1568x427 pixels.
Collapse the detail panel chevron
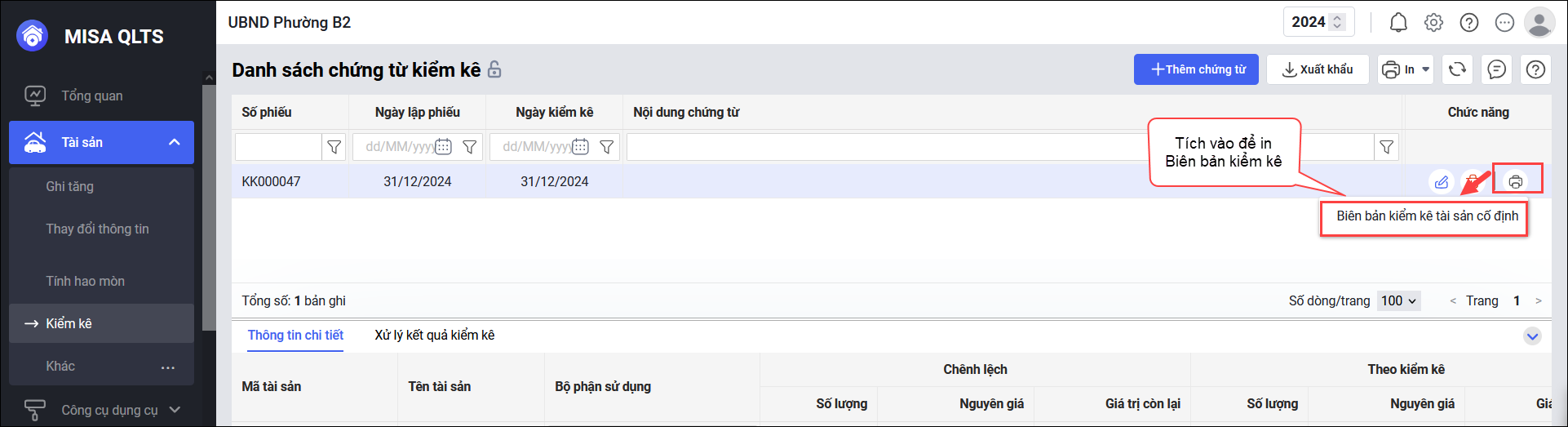tap(1532, 336)
